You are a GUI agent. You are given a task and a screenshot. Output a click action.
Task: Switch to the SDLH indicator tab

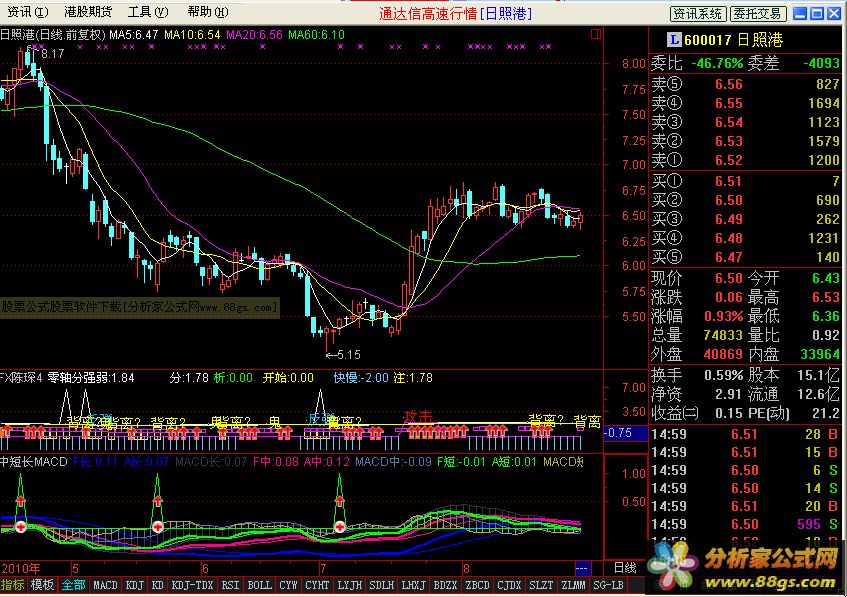(381, 585)
